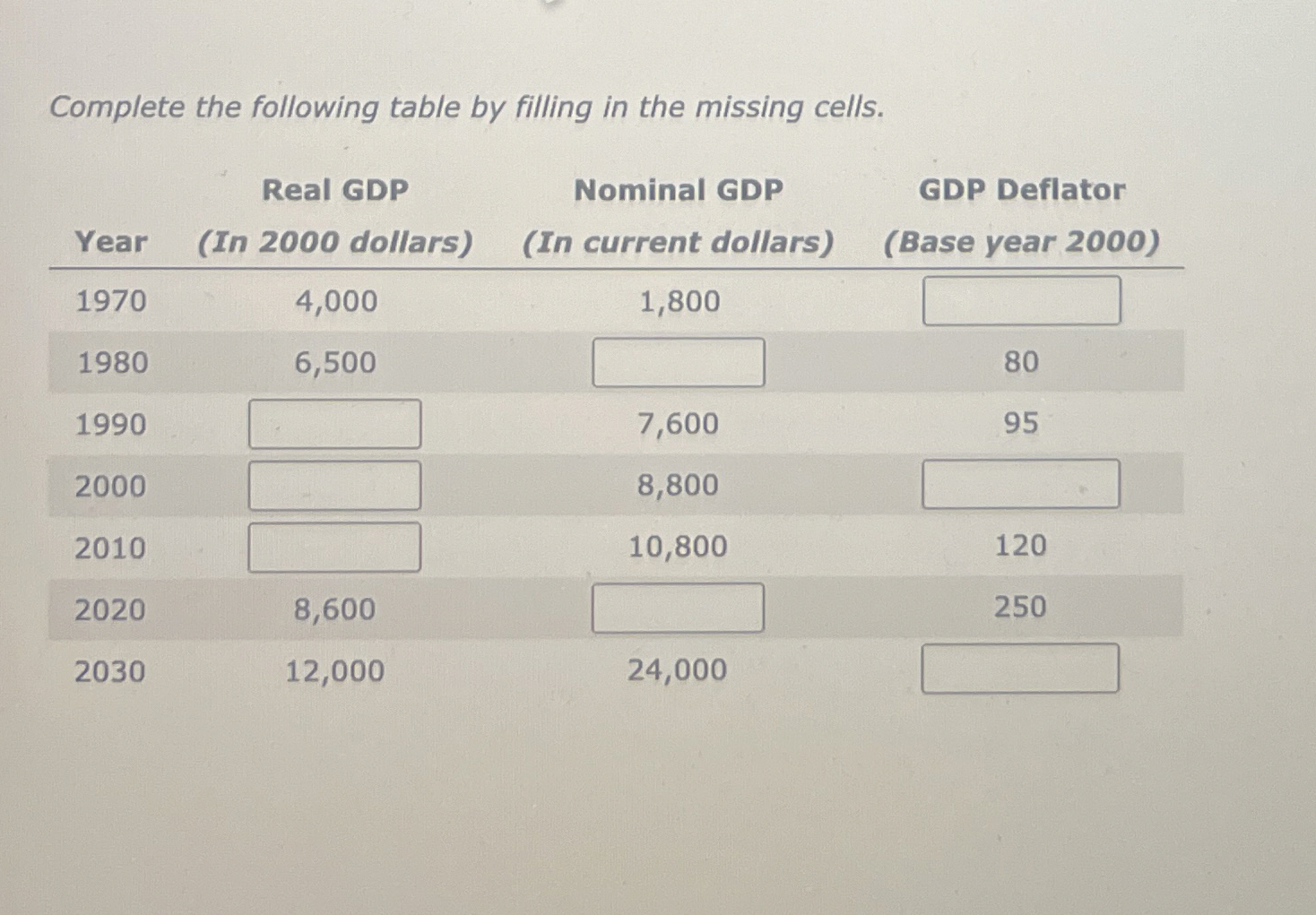1316x915 pixels.
Task: Click the Real GDP input field for 1990
Action: [334, 423]
